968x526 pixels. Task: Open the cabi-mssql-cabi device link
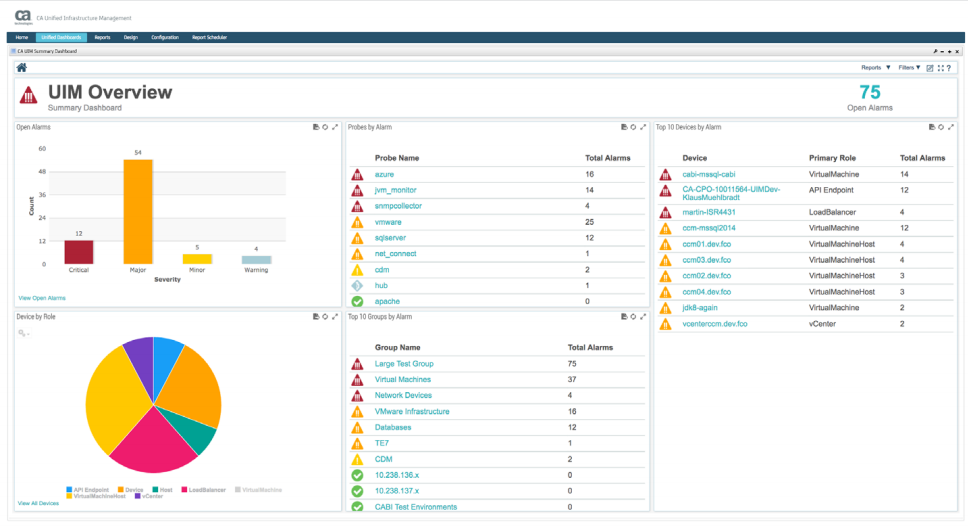click(709, 175)
